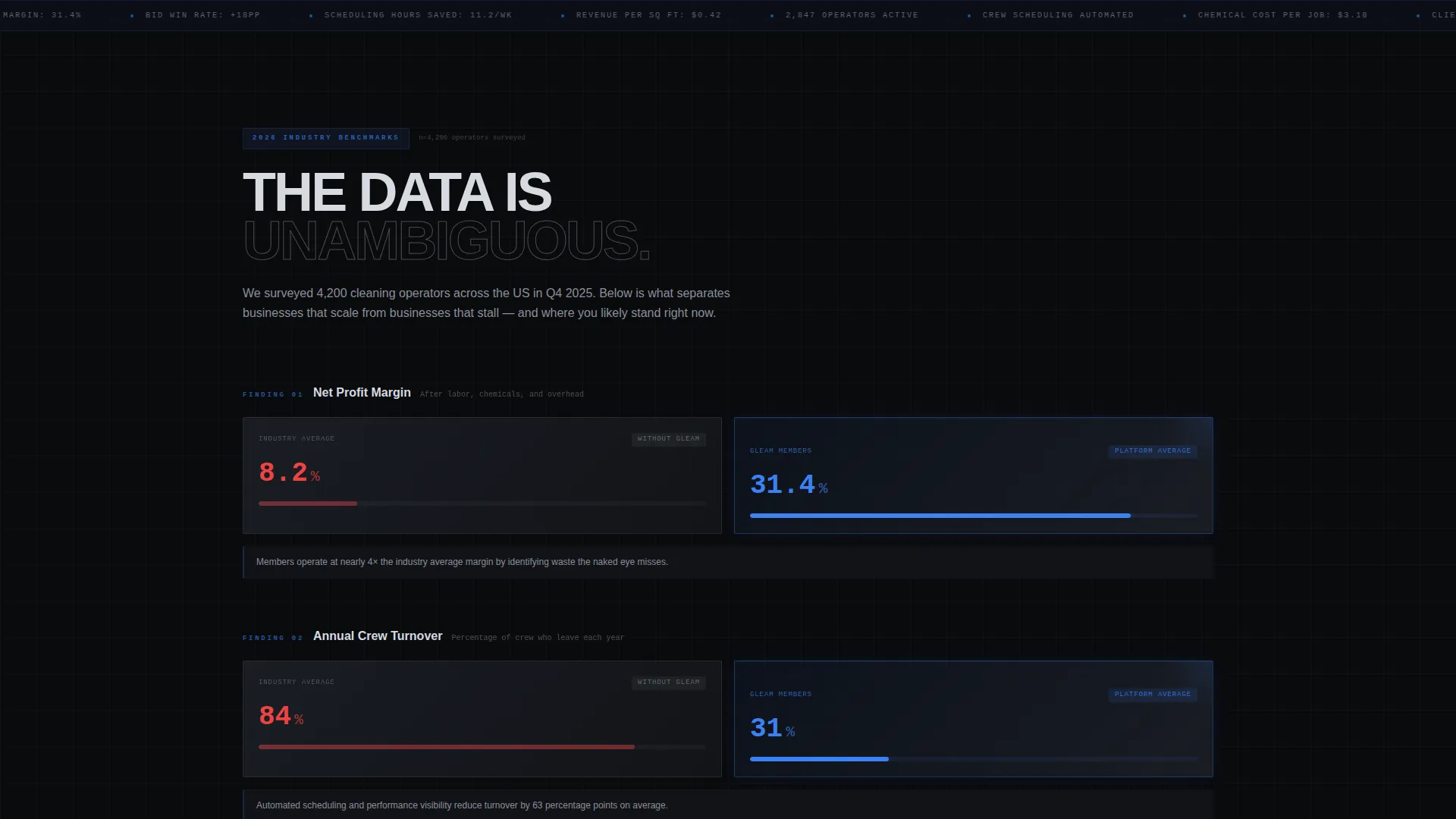Click the 'Platform Average' tag next to 31.4%
The image size is (1456, 819).
(x=1152, y=451)
